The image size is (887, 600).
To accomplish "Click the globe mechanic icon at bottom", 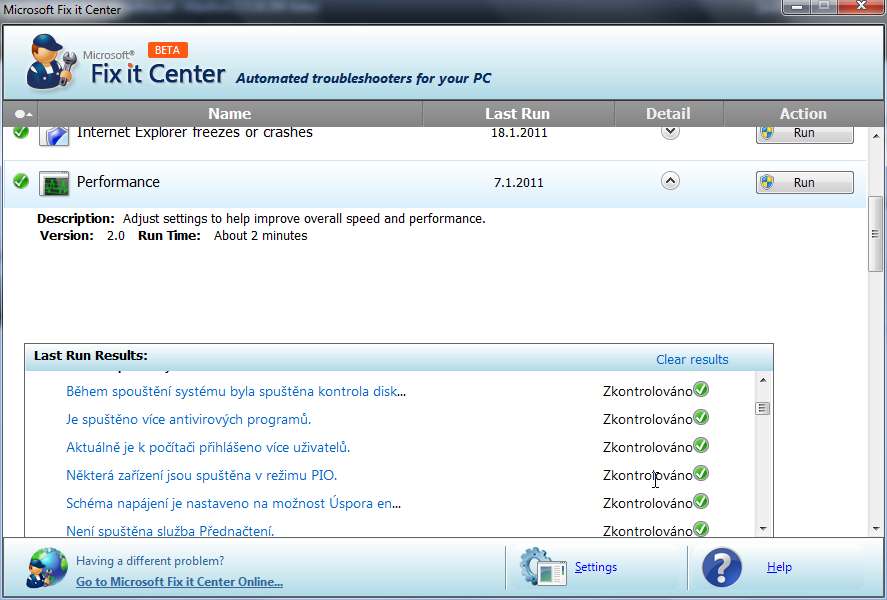I will [46, 567].
